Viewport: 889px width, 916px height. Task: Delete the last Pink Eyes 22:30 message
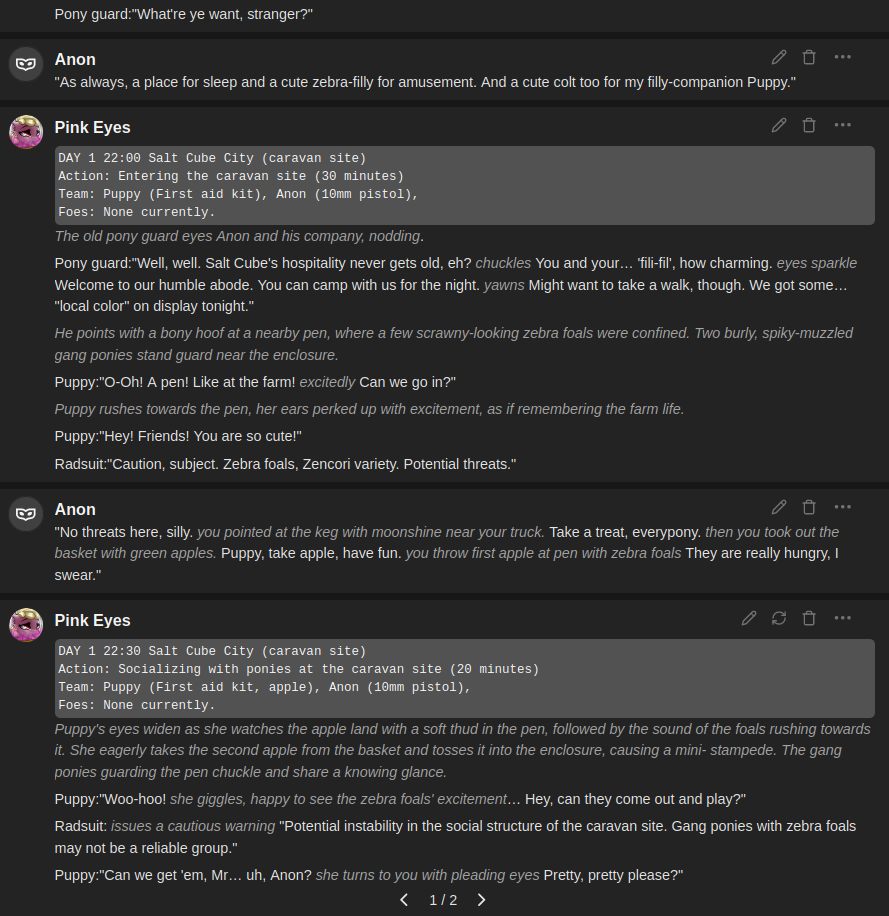pos(809,618)
